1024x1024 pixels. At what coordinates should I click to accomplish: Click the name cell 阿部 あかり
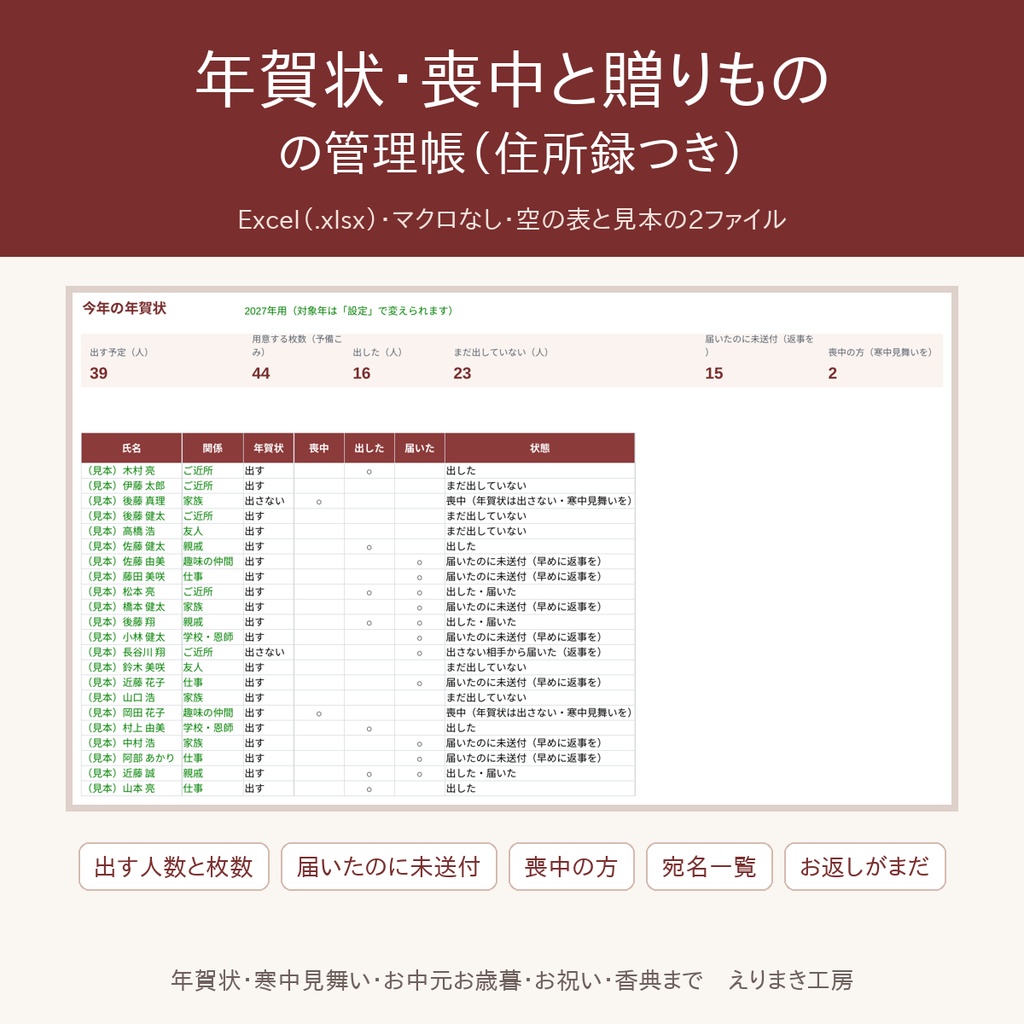[x=131, y=758]
